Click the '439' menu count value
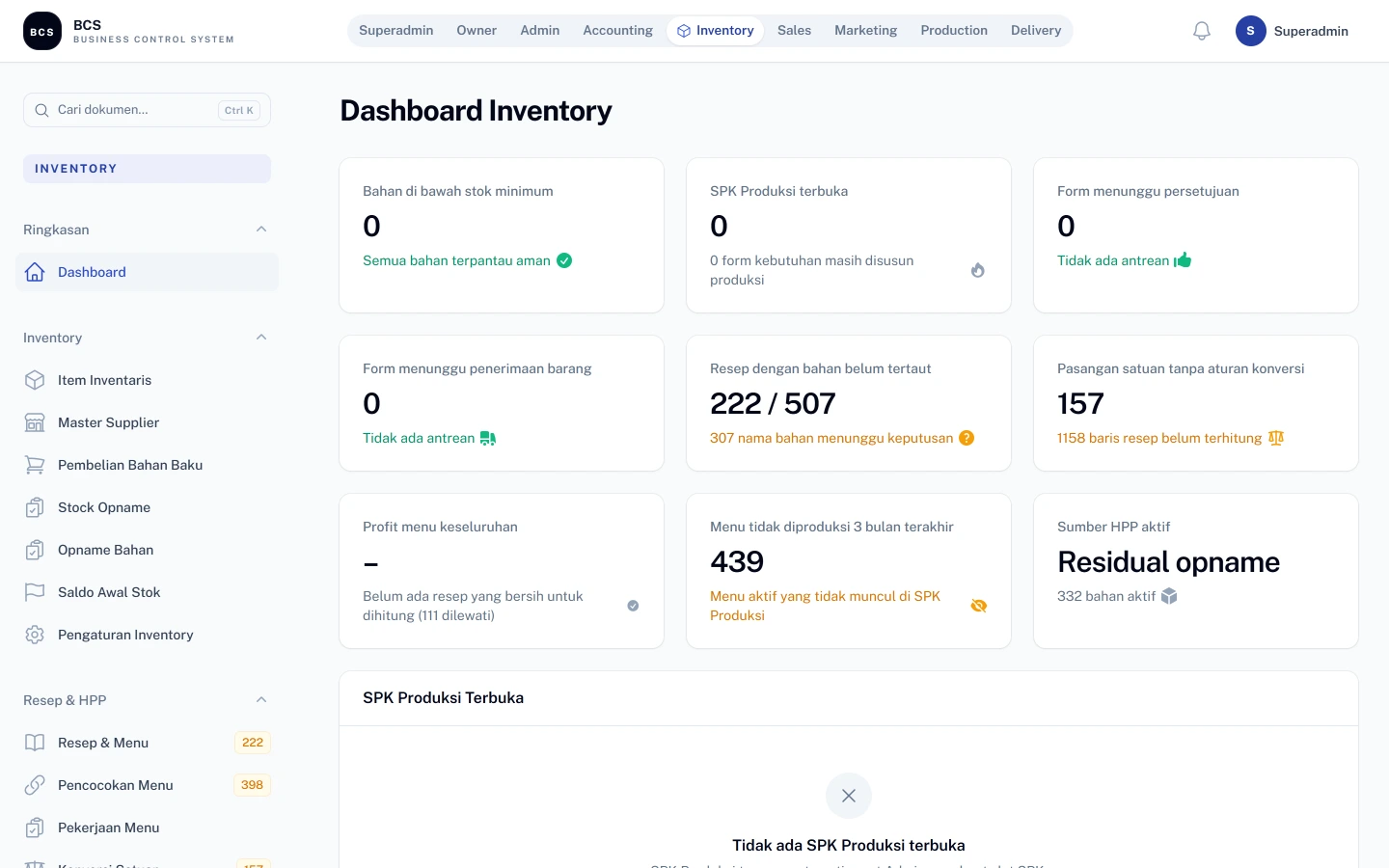The width and height of the screenshot is (1389, 868). [x=737, y=561]
